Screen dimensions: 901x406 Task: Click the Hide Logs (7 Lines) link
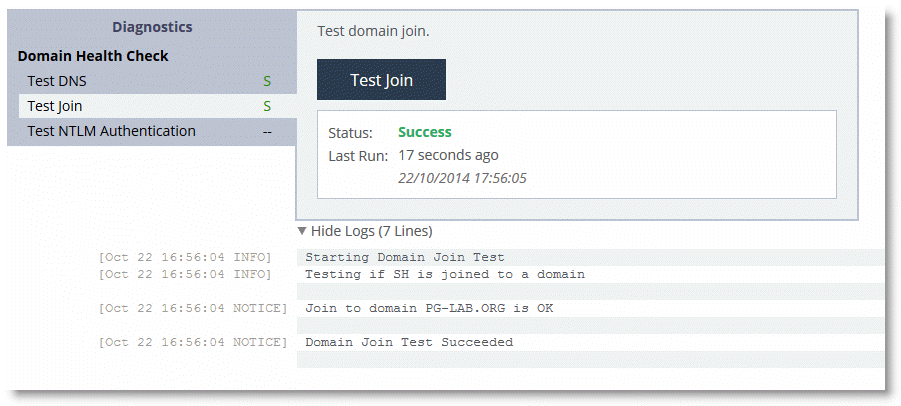coord(365,231)
